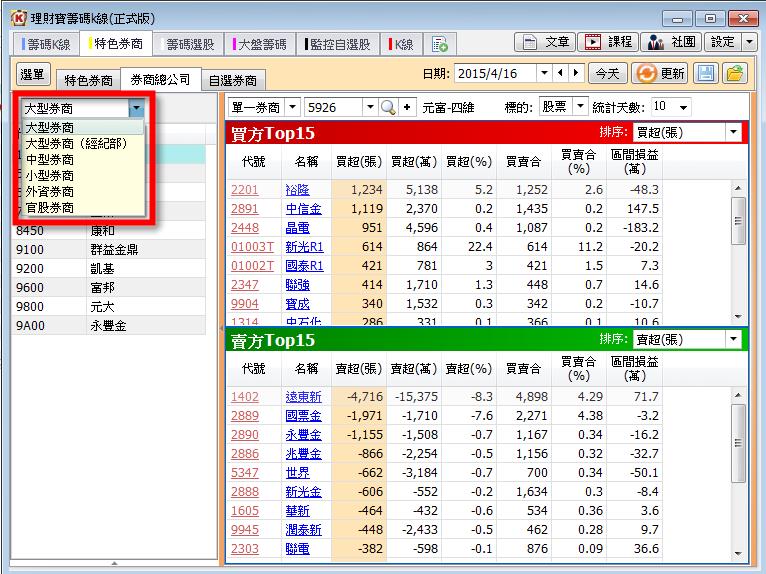Click the save (floppy disk) icon
This screenshot has width=766, height=574.
click(x=707, y=74)
